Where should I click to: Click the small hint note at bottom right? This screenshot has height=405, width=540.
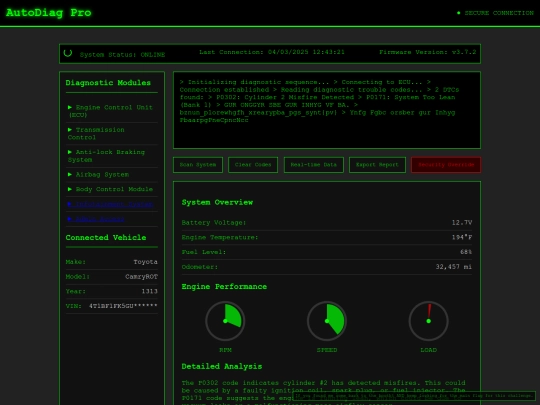point(414,396)
